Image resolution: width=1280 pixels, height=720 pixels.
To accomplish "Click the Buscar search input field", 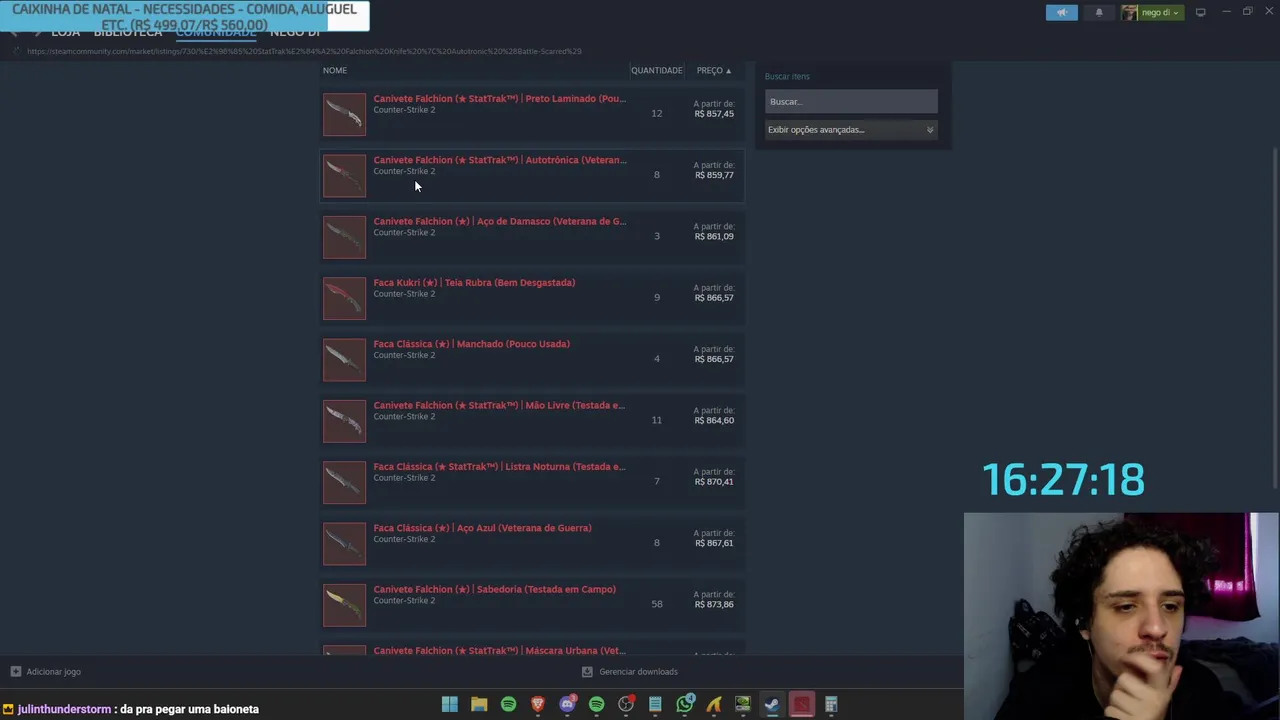I will [x=851, y=101].
